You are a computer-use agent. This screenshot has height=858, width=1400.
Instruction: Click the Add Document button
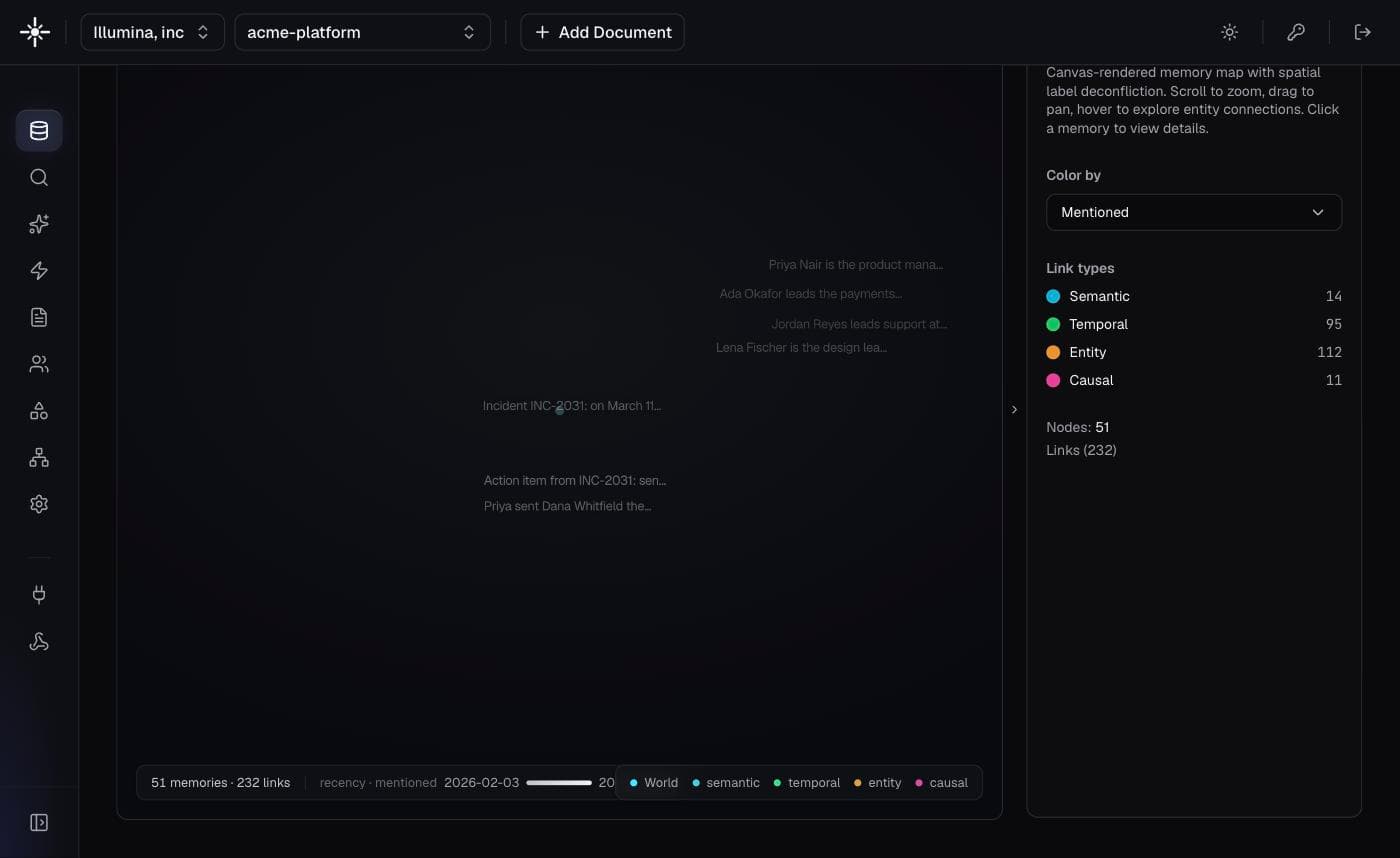(x=602, y=32)
